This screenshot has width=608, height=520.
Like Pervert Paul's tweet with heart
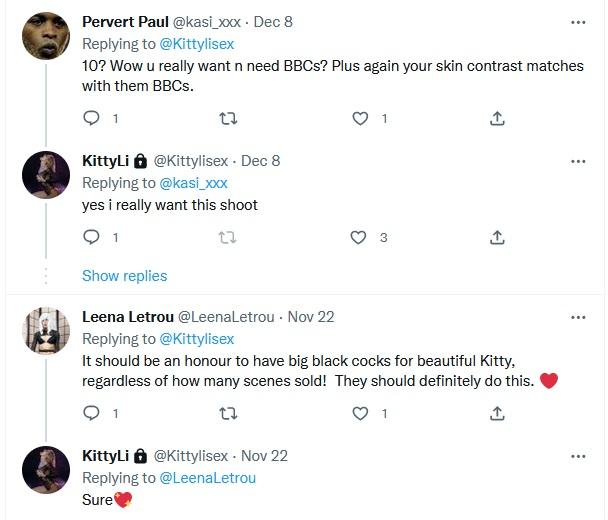point(361,119)
